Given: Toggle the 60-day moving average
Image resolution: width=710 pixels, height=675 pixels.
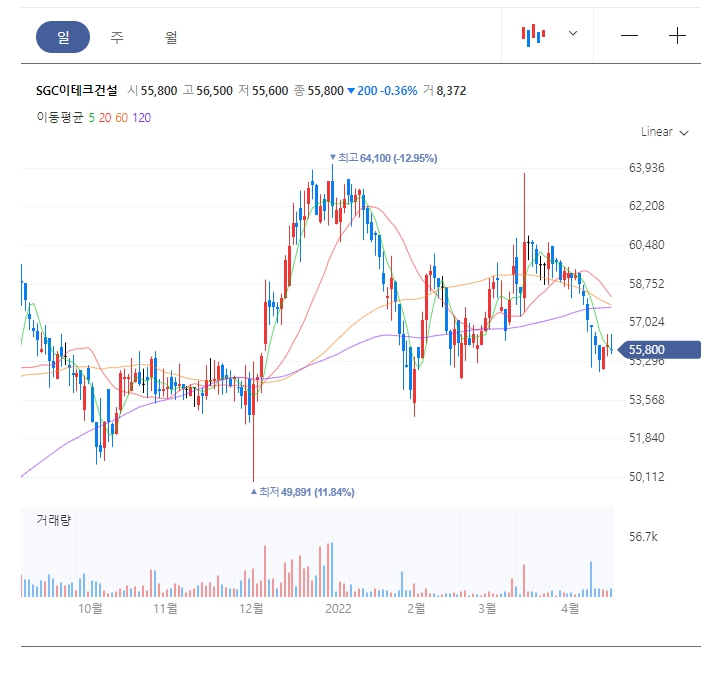Looking at the screenshot, I should 121,118.
